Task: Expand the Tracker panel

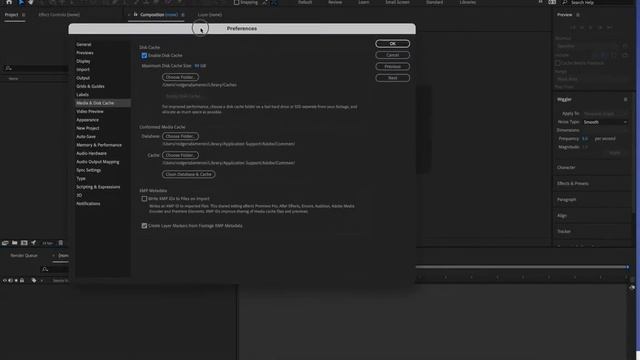Action: click(564, 231)
